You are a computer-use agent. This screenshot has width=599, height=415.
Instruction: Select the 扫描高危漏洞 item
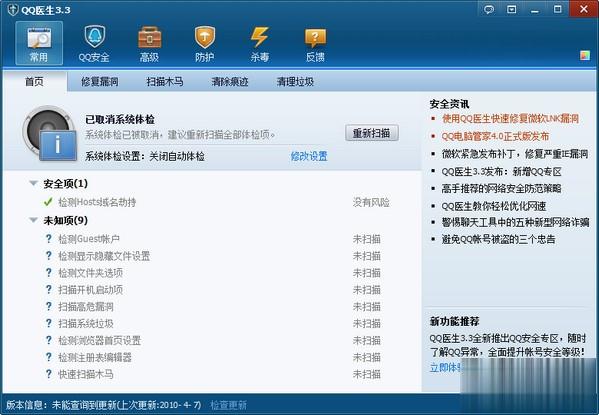coord(86,306)
